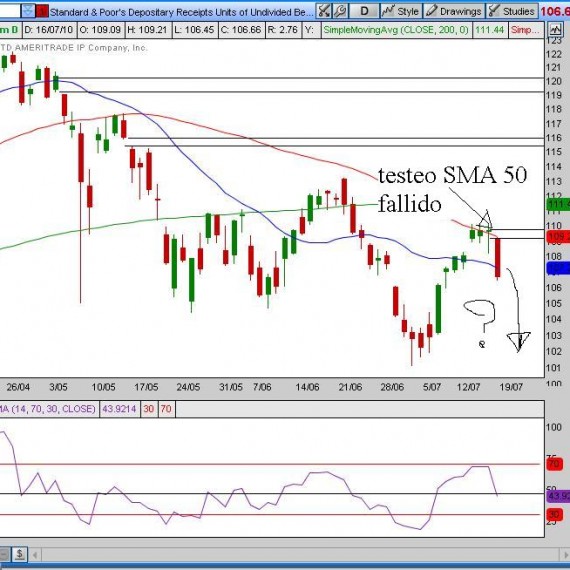Viewport: 570px width, 570px height.
Task: Open the Studies menu
Action: click(x=512, y=11)
